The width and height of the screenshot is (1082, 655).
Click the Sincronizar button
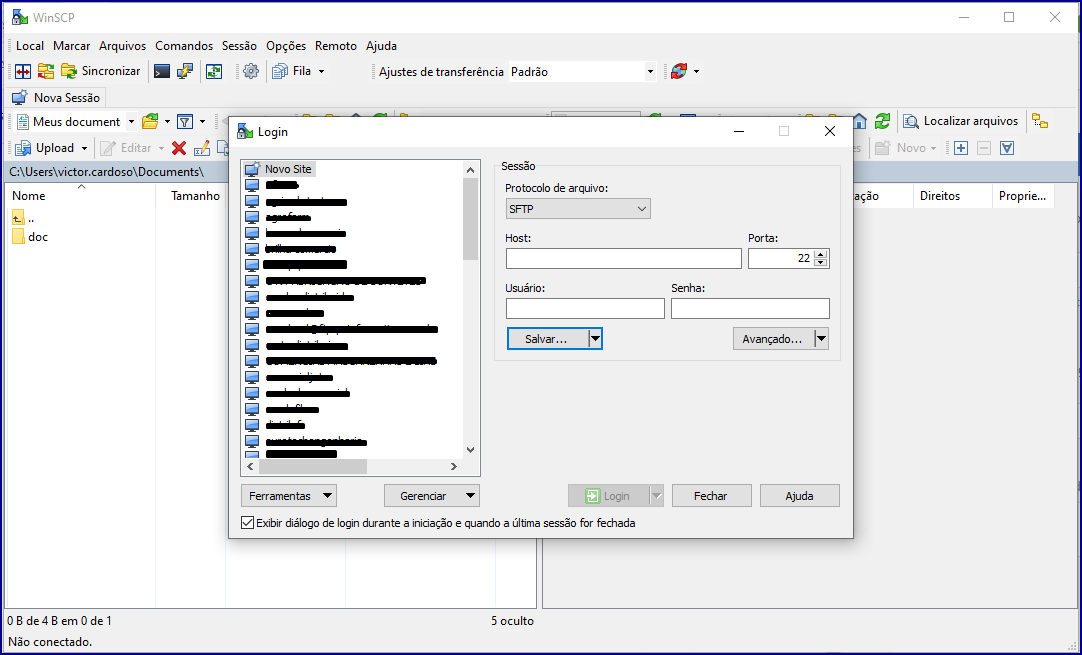[101, 71]
